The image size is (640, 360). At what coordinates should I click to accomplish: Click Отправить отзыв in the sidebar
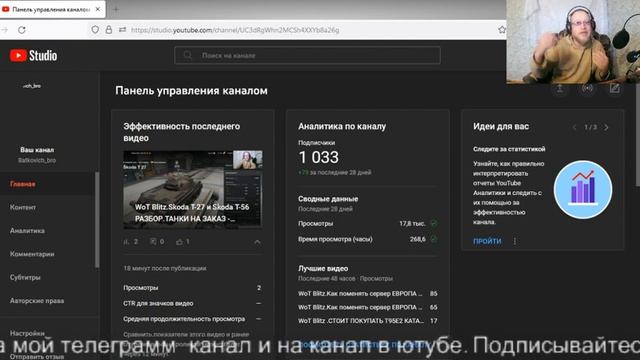point(37,356)
